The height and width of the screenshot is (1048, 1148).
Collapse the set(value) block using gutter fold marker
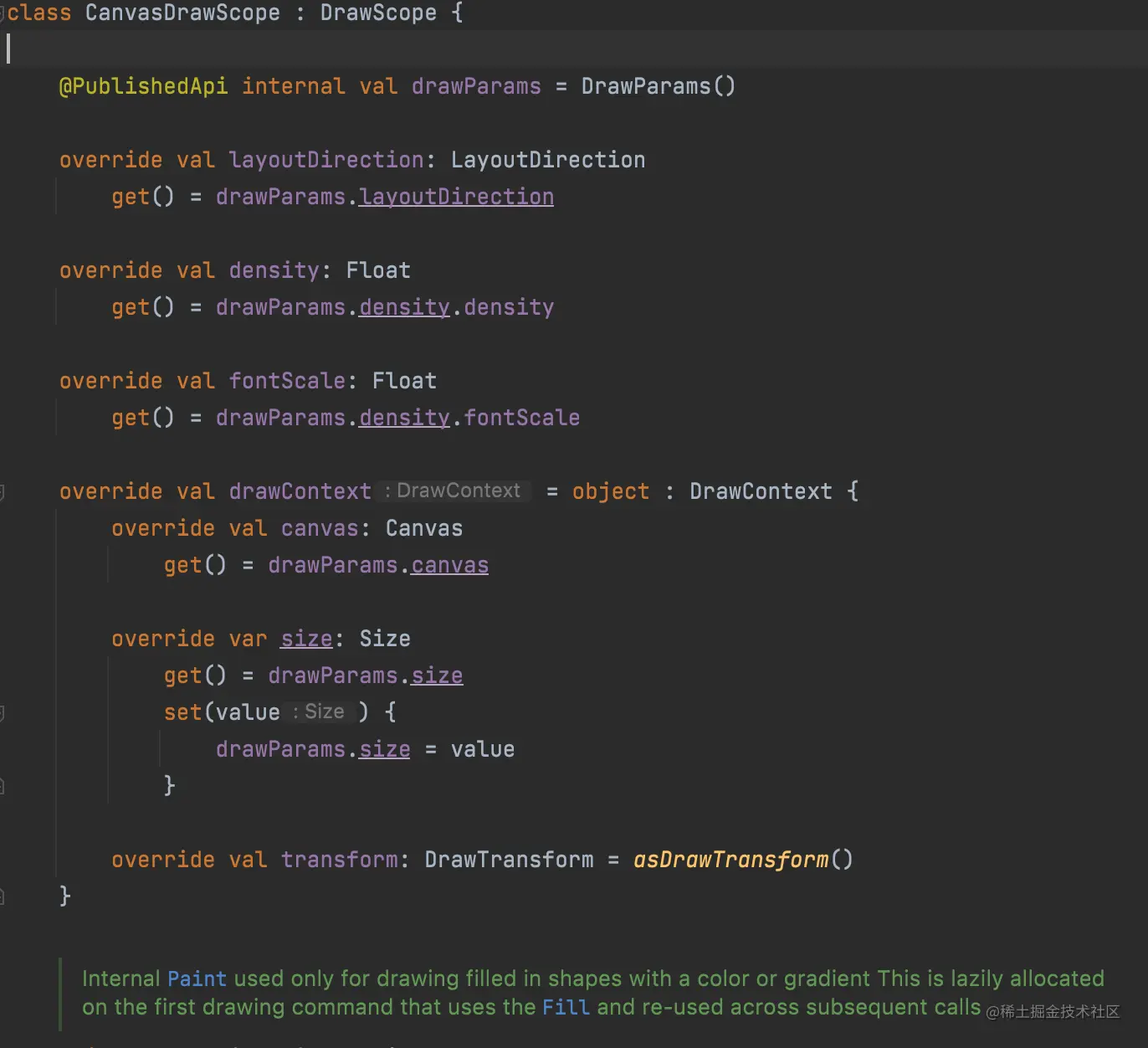3,713
